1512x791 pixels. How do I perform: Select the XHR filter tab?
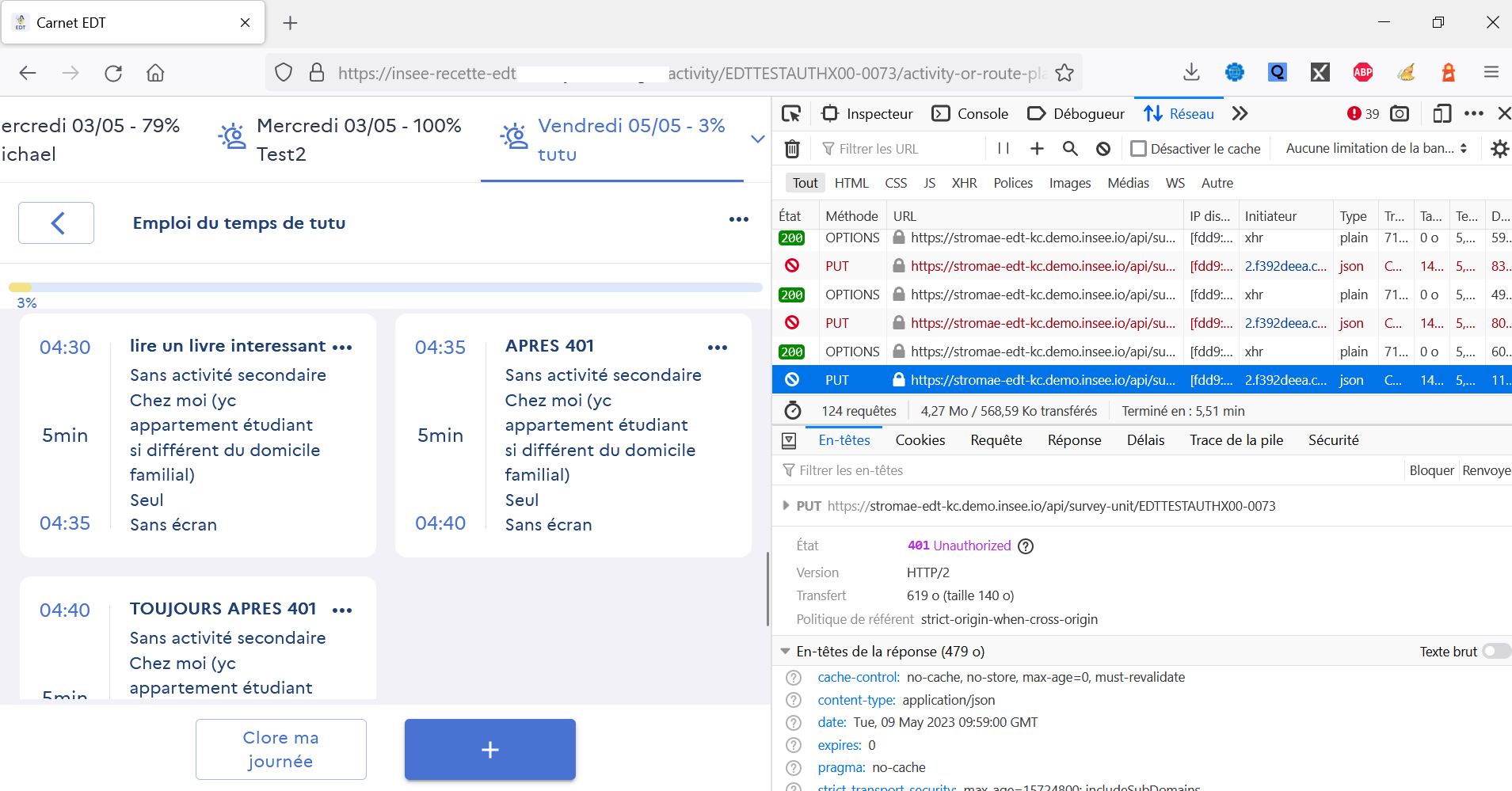[964, 183]
